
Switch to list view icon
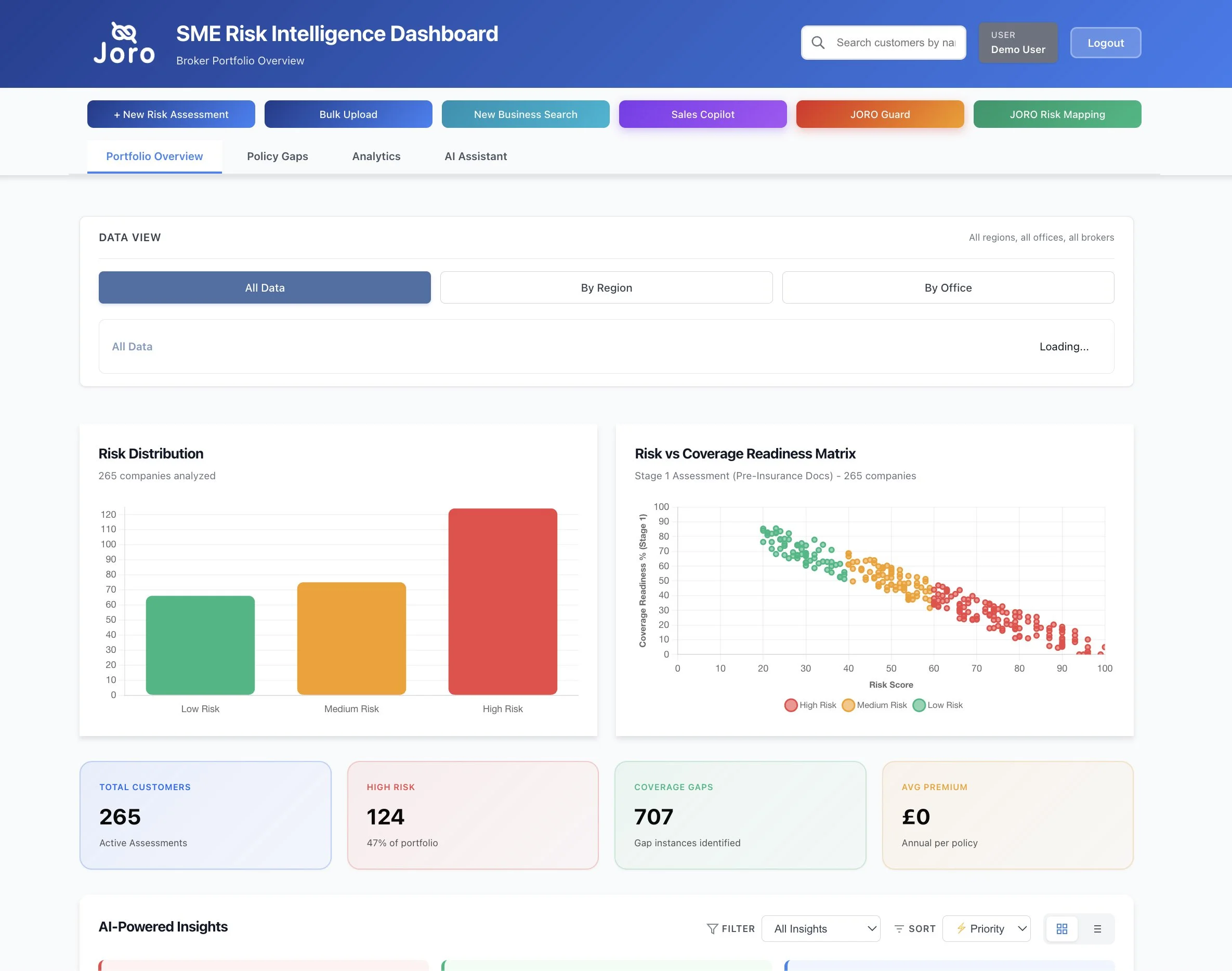point(1097,928)
